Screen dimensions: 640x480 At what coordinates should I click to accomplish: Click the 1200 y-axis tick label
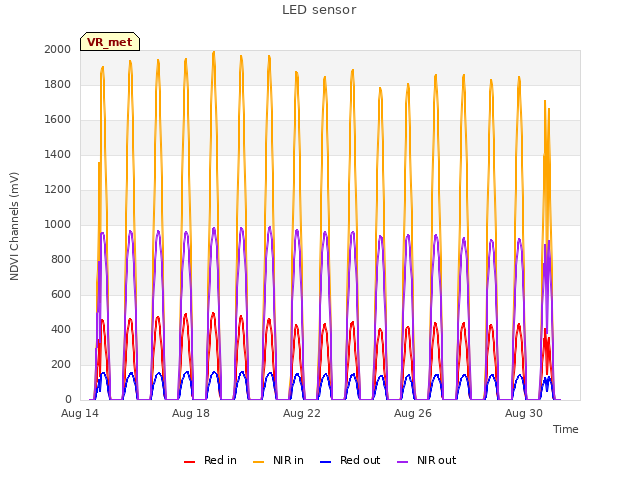(x=58, y=189)
